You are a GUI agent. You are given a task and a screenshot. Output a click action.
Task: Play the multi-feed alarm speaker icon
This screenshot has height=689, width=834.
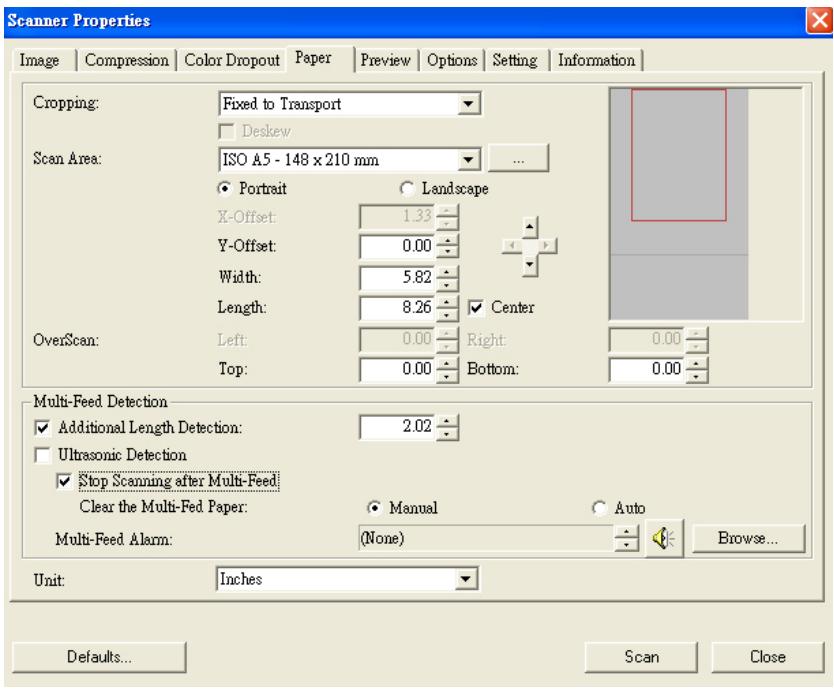point(664,538)
